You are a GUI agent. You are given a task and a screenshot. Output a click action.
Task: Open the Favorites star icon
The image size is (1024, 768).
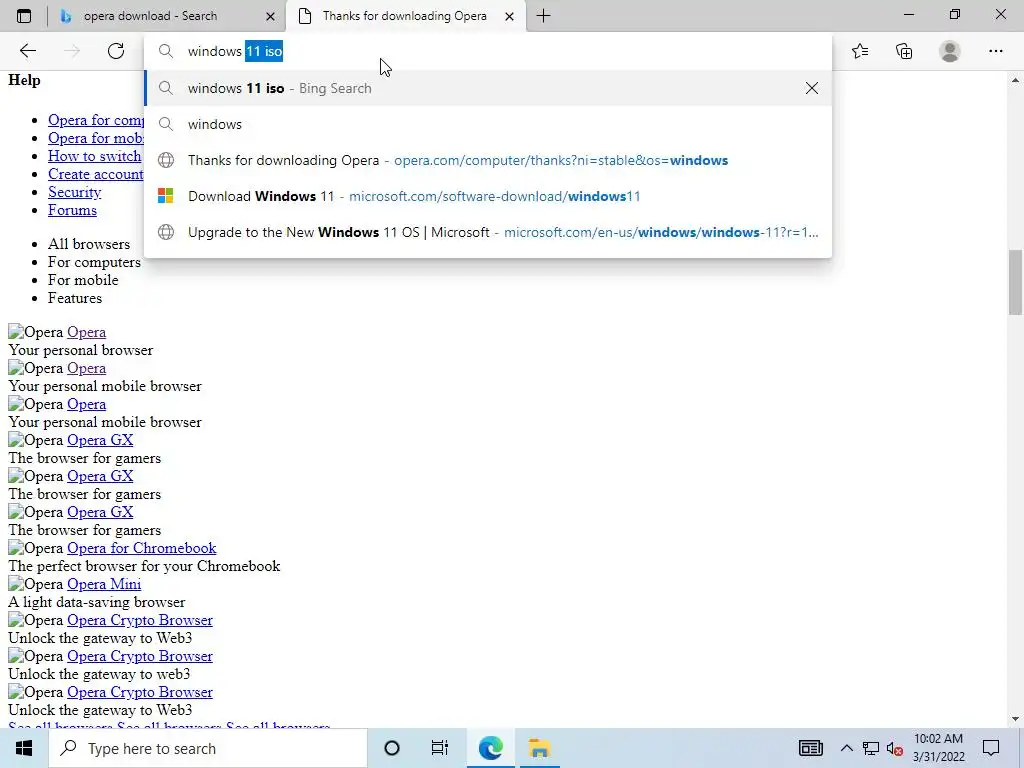coord(860,51)
